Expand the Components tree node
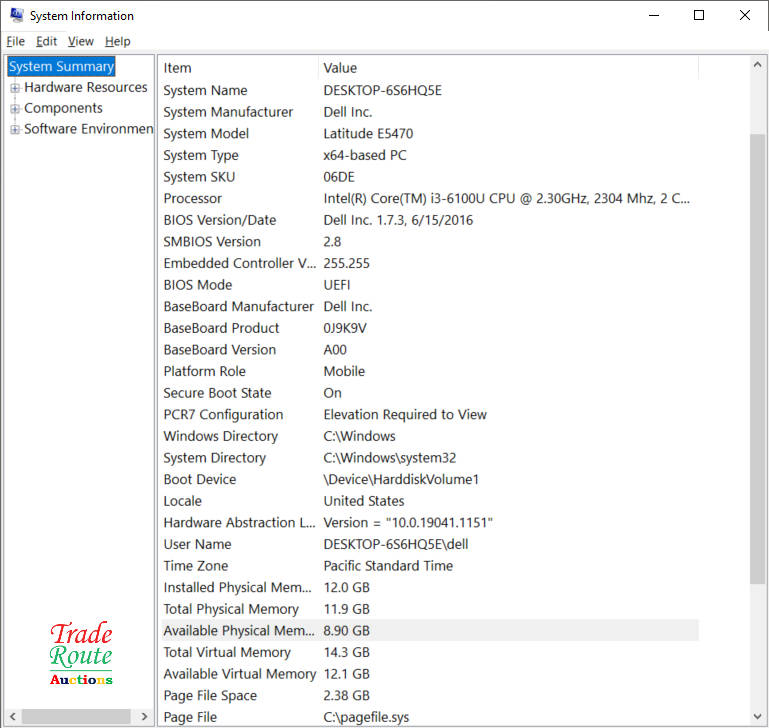This screenshot has width=769, height=728. tap(15, 109)
